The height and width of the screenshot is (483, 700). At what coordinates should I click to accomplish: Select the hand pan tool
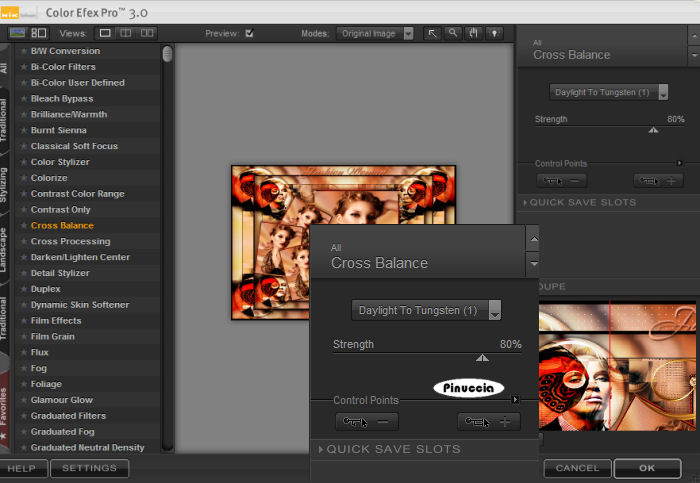[473, 33]
